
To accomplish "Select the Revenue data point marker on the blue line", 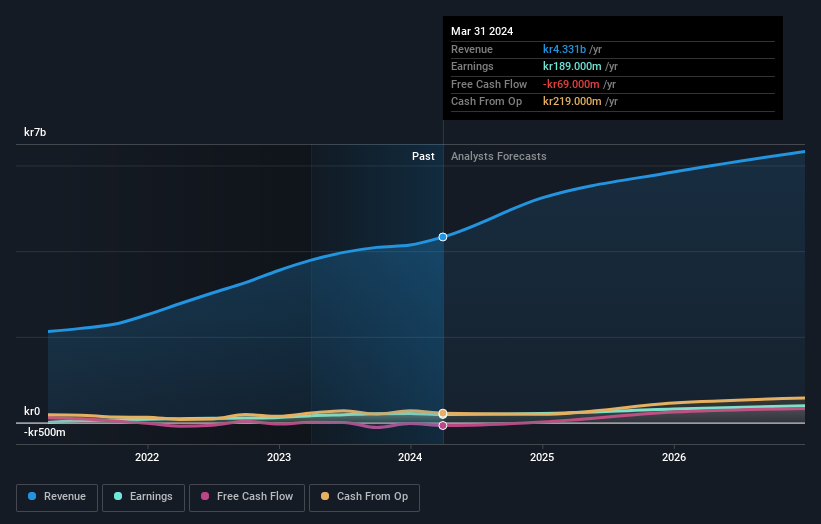I will [443, 237].
